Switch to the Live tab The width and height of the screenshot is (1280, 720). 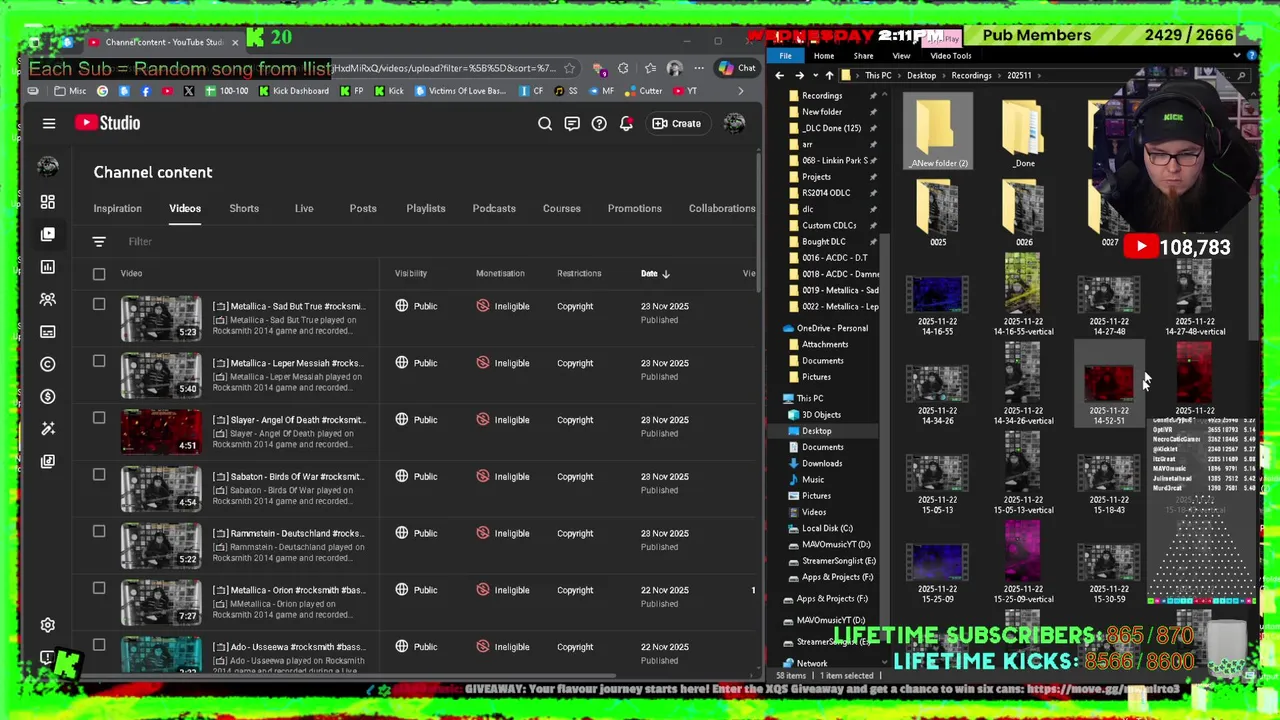pyautogui.click(x=304, y=208)
